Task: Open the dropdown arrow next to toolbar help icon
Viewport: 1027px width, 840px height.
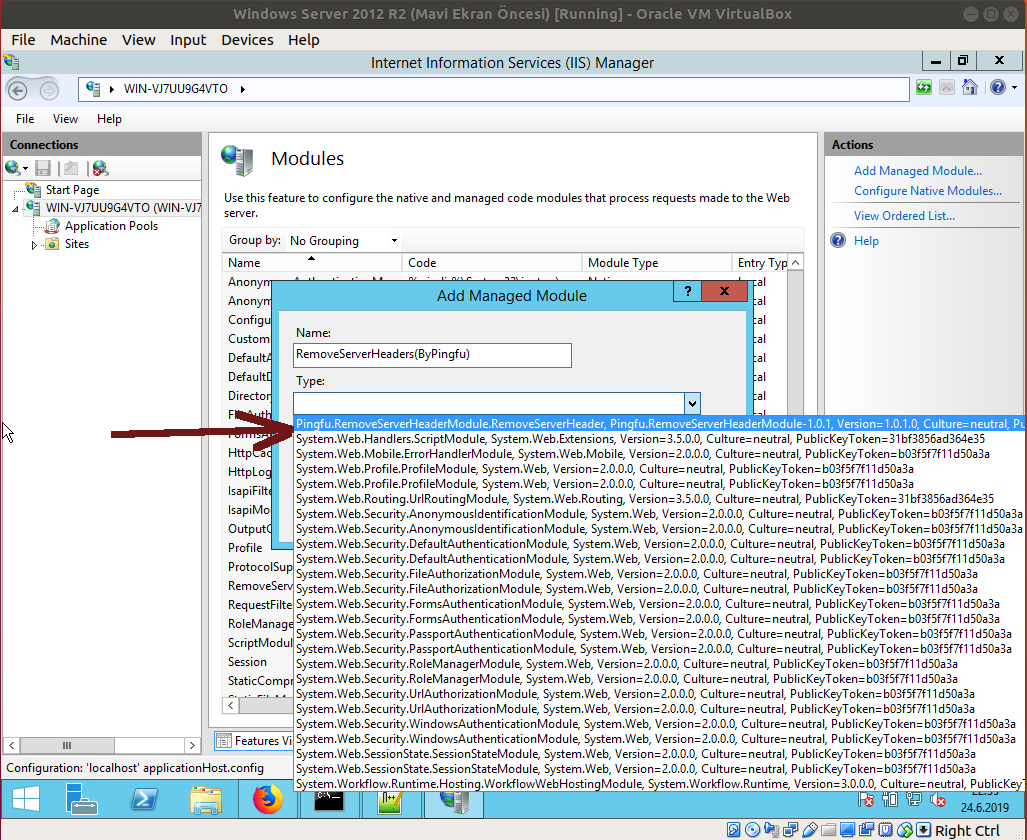Action: click(1014, 88)
